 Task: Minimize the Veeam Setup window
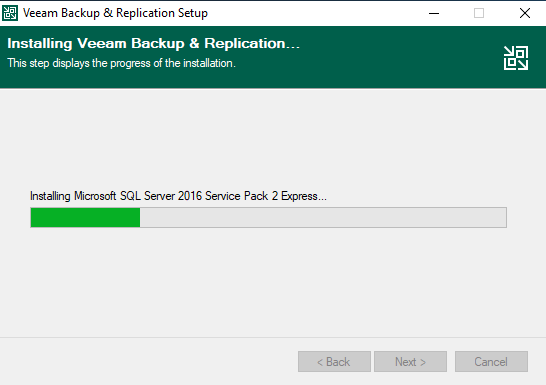click(434, 13)
